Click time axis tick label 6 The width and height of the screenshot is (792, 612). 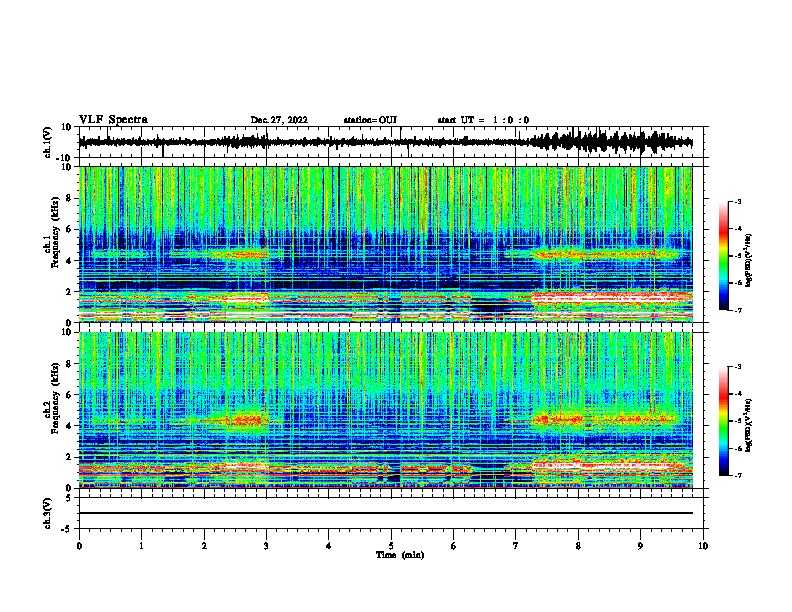(x=453, y=546)
